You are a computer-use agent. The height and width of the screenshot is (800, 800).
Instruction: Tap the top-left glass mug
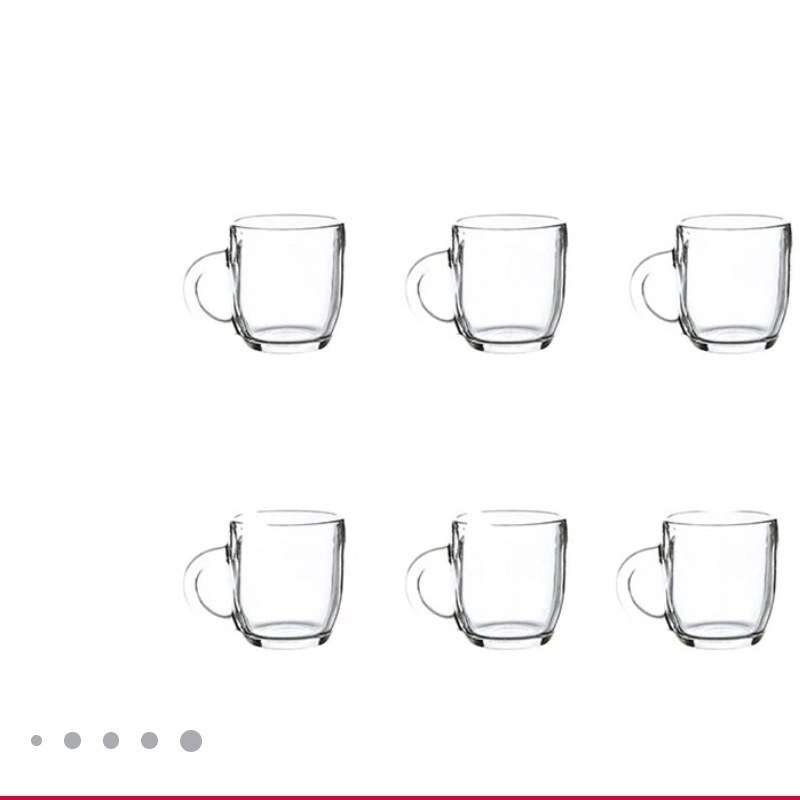265,284
